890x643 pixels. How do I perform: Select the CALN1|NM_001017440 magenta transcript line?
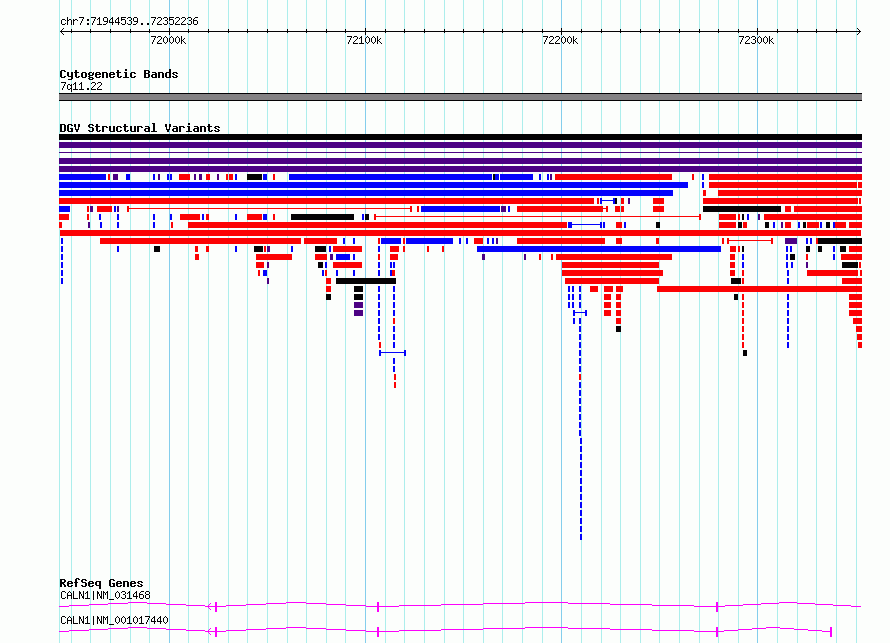coord(446,631)
